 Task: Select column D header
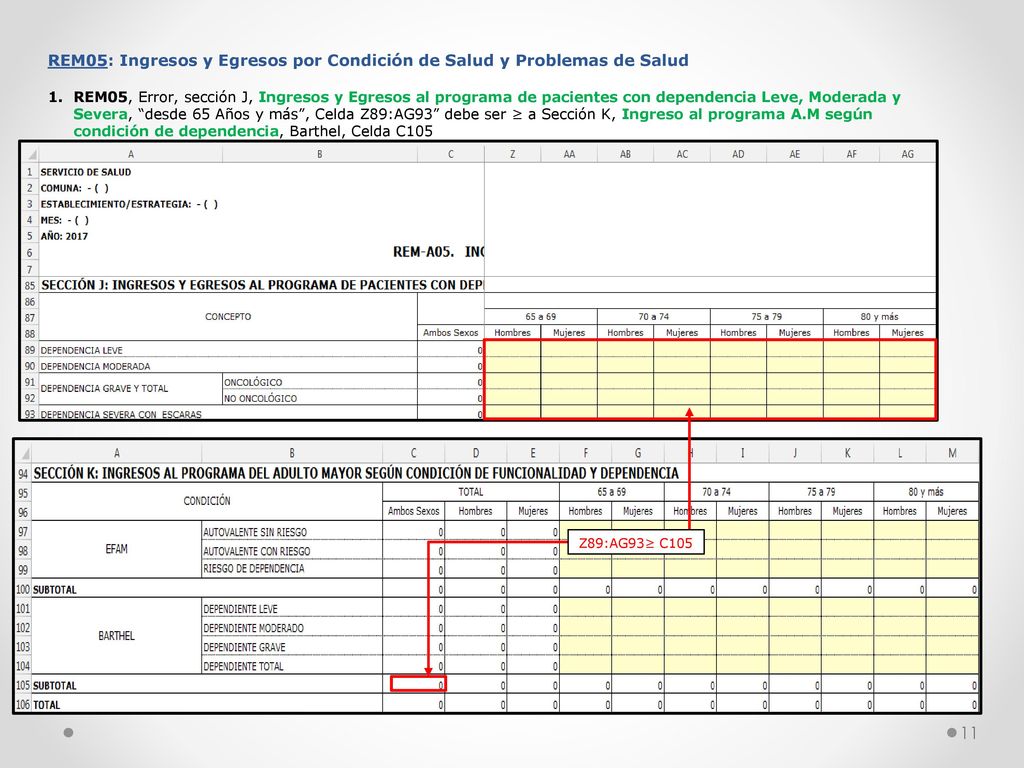pos(476,453)
